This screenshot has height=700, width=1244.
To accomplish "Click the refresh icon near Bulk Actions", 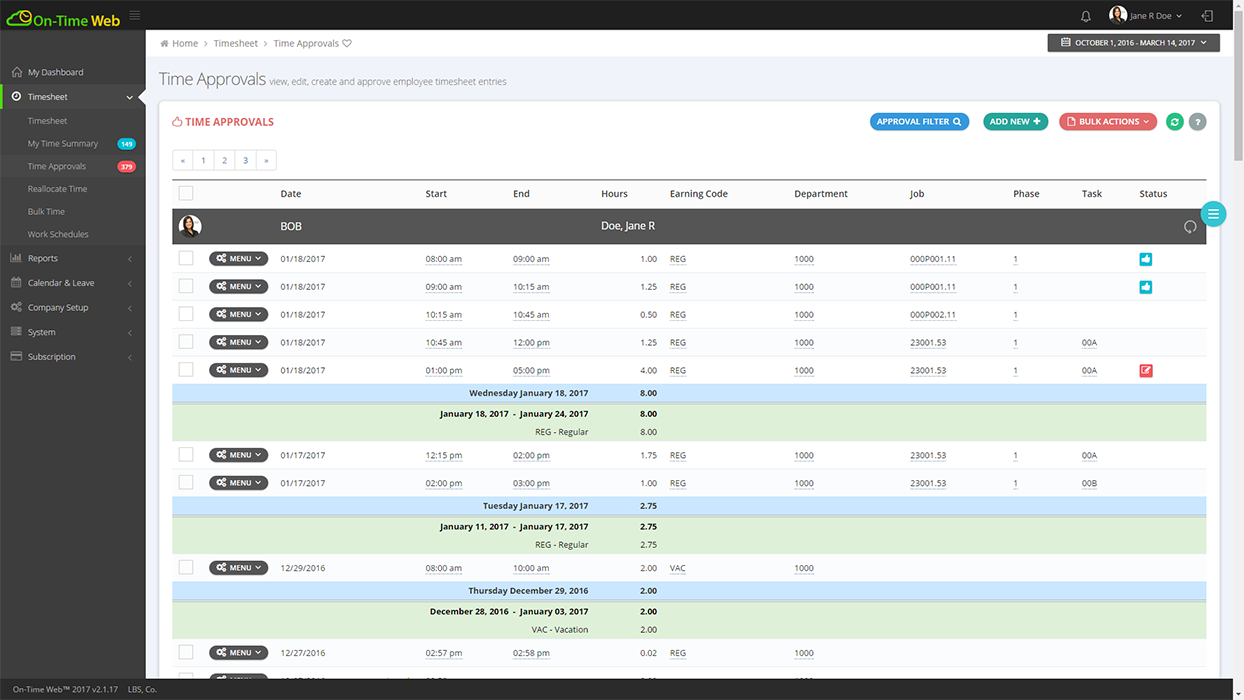I will (1174, 121).
